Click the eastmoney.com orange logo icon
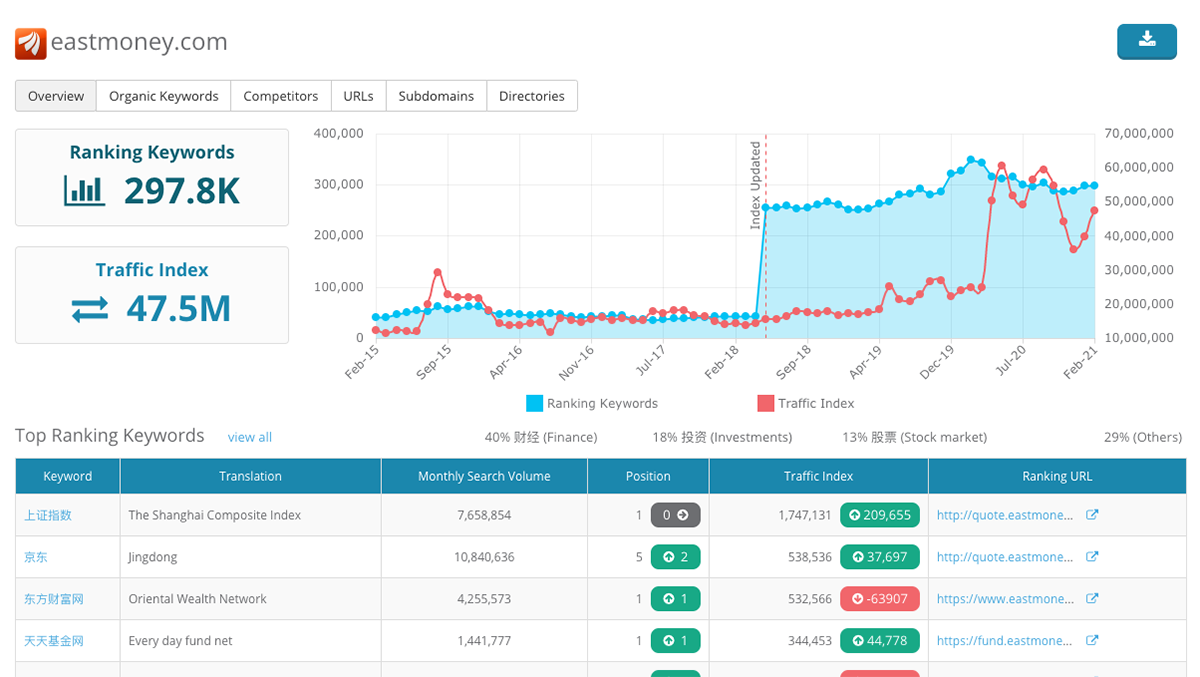 (30, 43)
